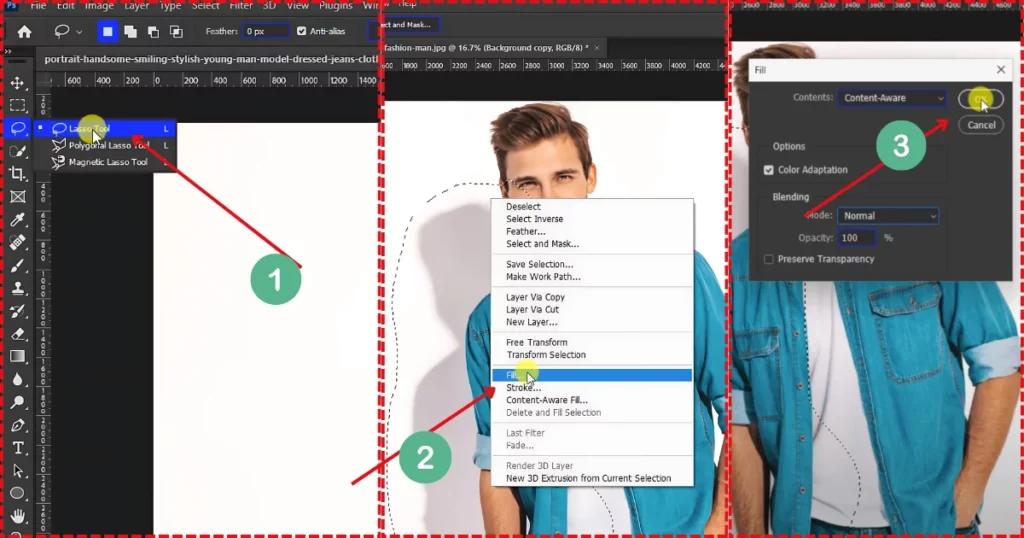Viewport: 1024px width, 538px height.
Task: Choose Fill... in the context menu
Action: (x=592, y=375)
